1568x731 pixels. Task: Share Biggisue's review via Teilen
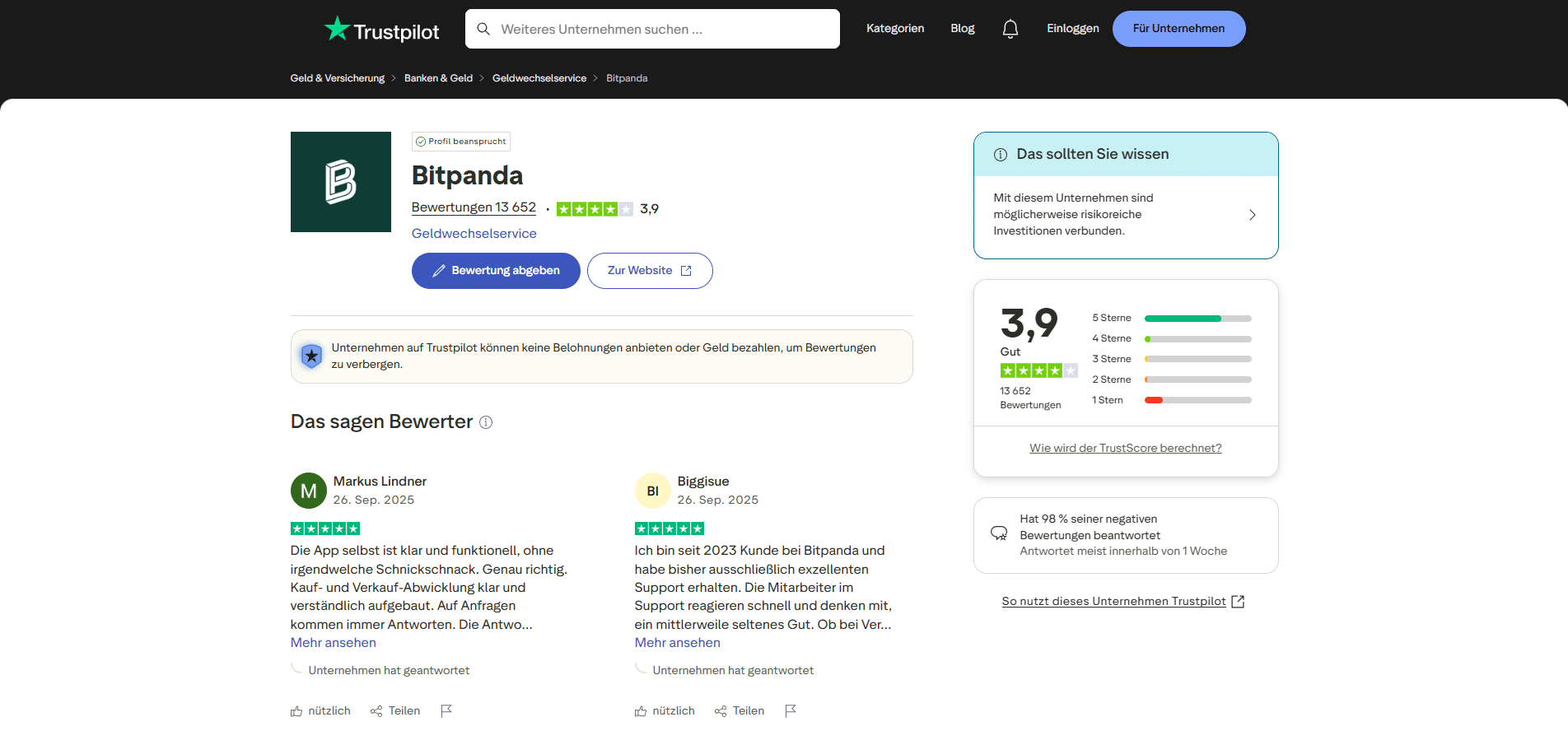point(740,711)
